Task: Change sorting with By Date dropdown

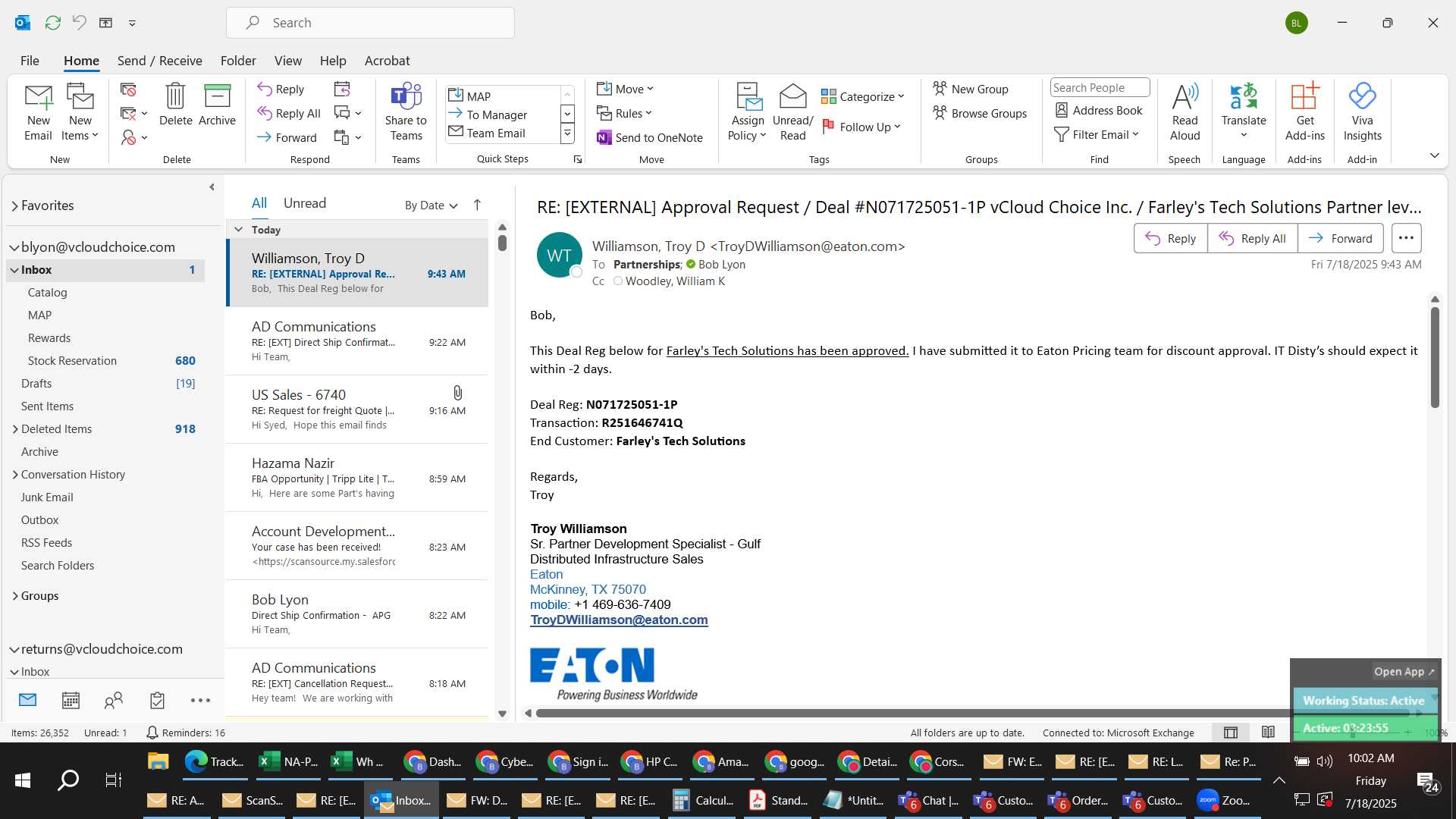Action: (431, 205)
